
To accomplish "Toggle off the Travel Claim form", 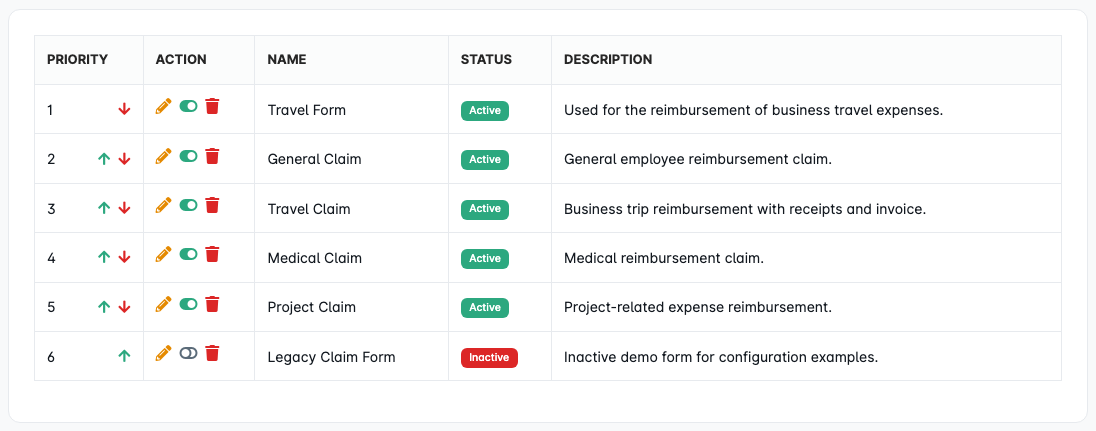I will tap(188, 205).
